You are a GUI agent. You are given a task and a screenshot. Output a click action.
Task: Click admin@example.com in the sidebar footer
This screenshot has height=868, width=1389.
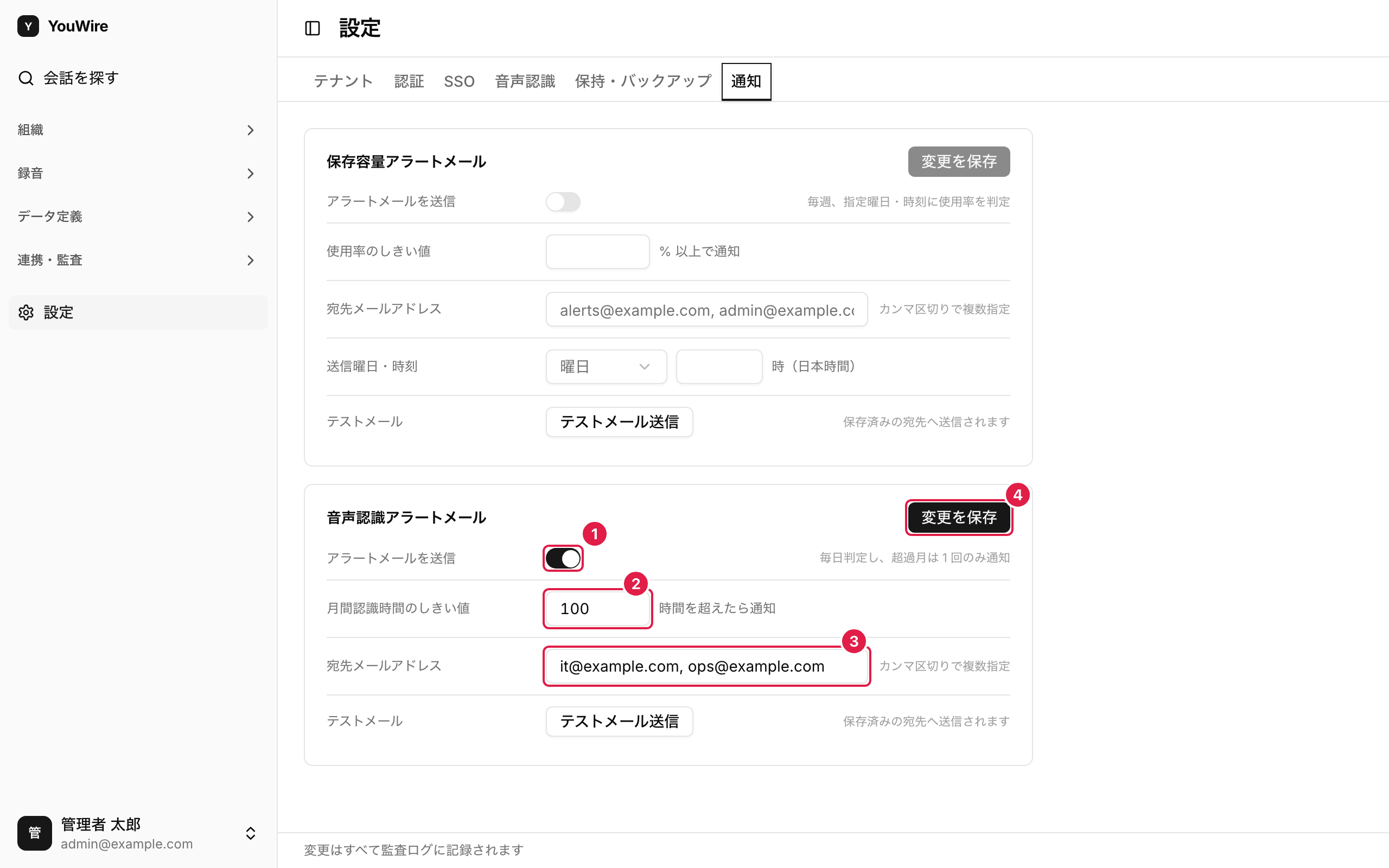(x=127, y=844)
